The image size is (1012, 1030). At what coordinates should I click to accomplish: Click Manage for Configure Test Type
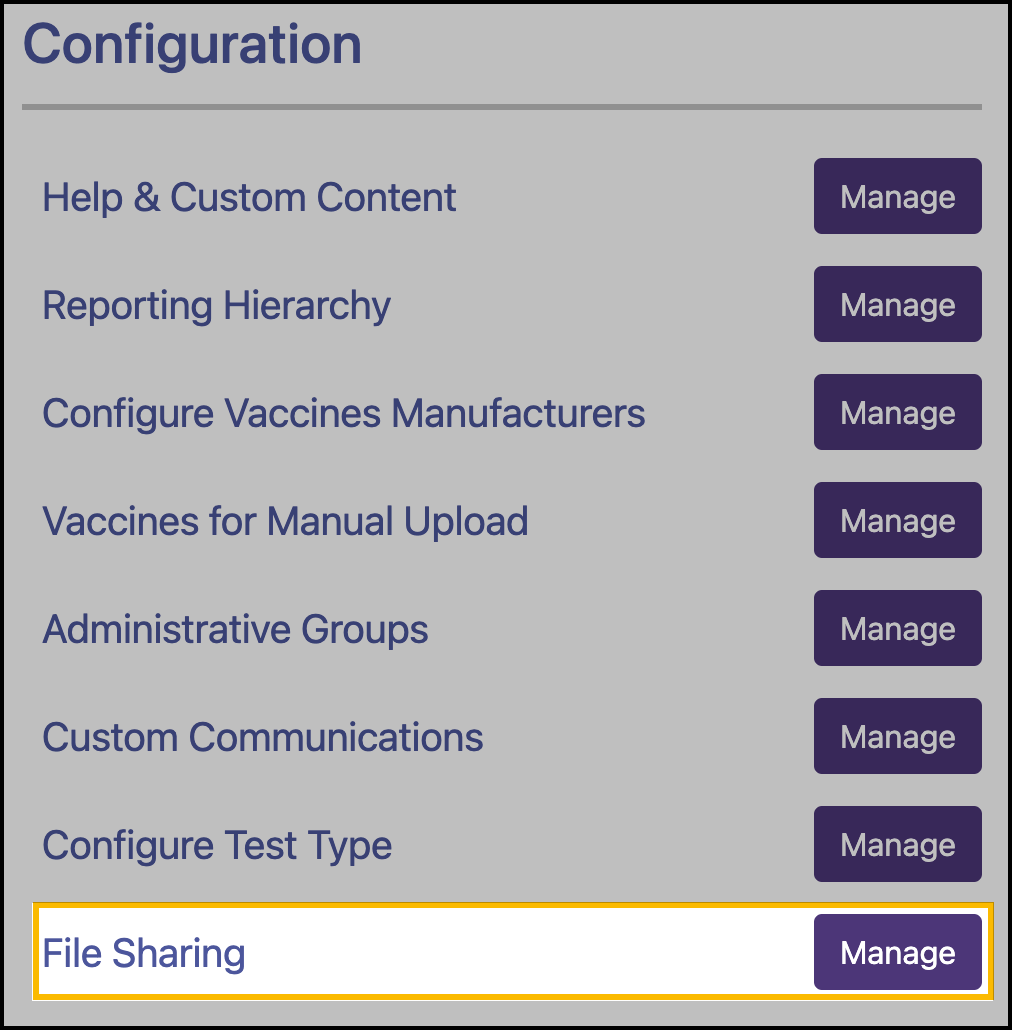point(897,844)
